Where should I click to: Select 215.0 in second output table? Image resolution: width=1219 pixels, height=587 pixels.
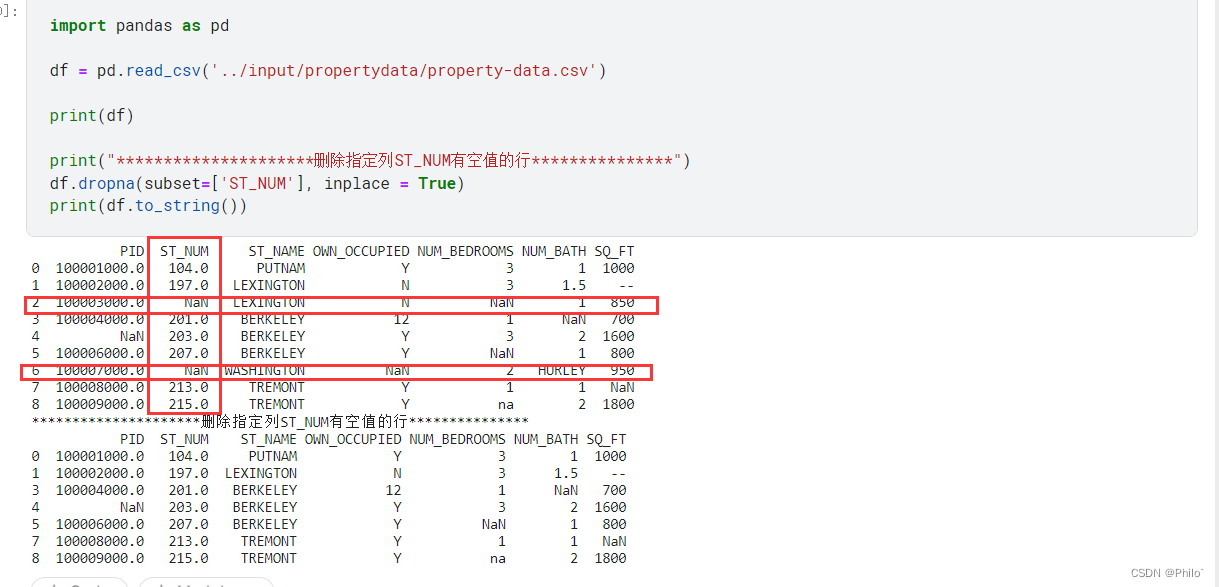[x=189, y=558]
